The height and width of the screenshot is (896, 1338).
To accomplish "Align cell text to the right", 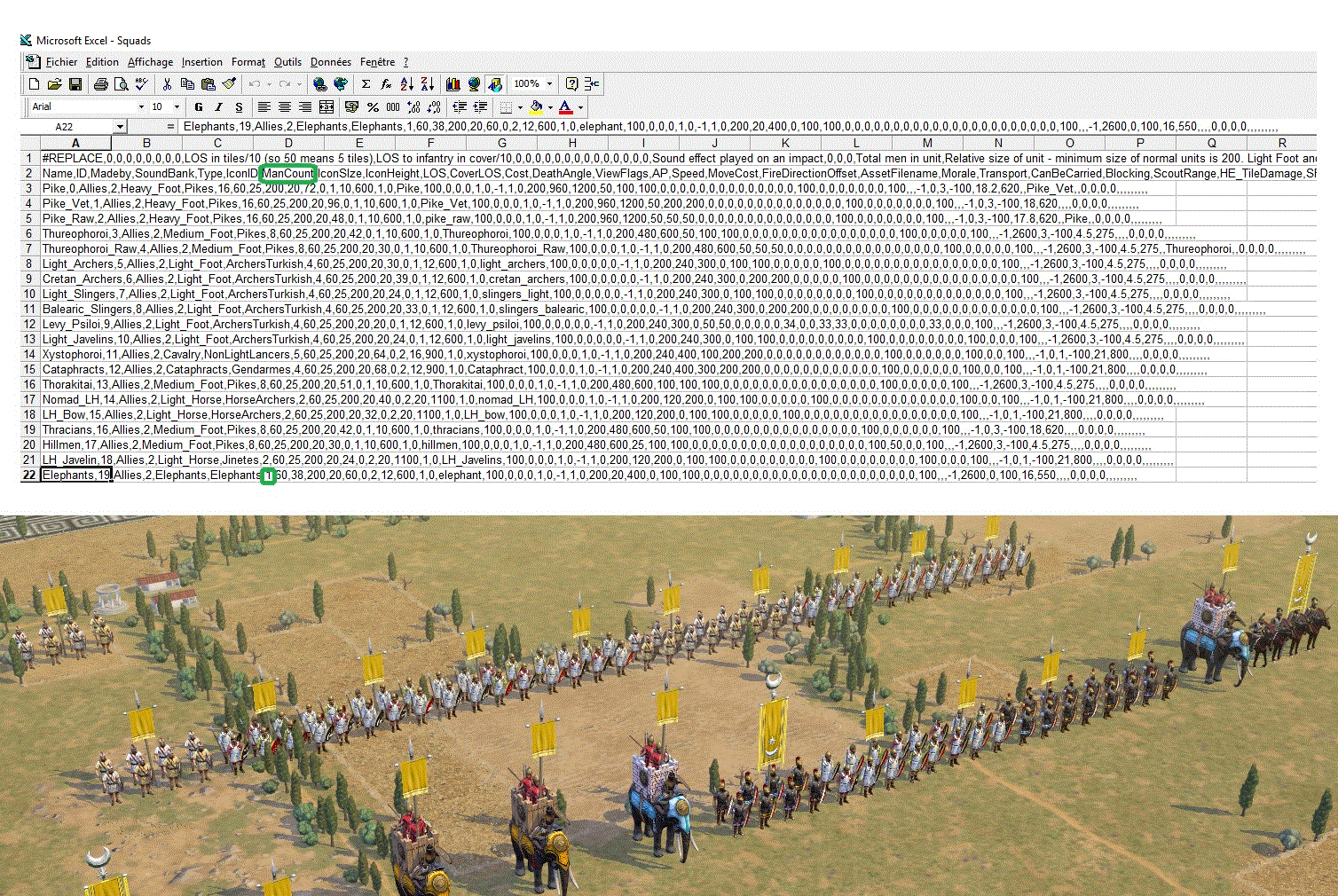I will (304, 107).
